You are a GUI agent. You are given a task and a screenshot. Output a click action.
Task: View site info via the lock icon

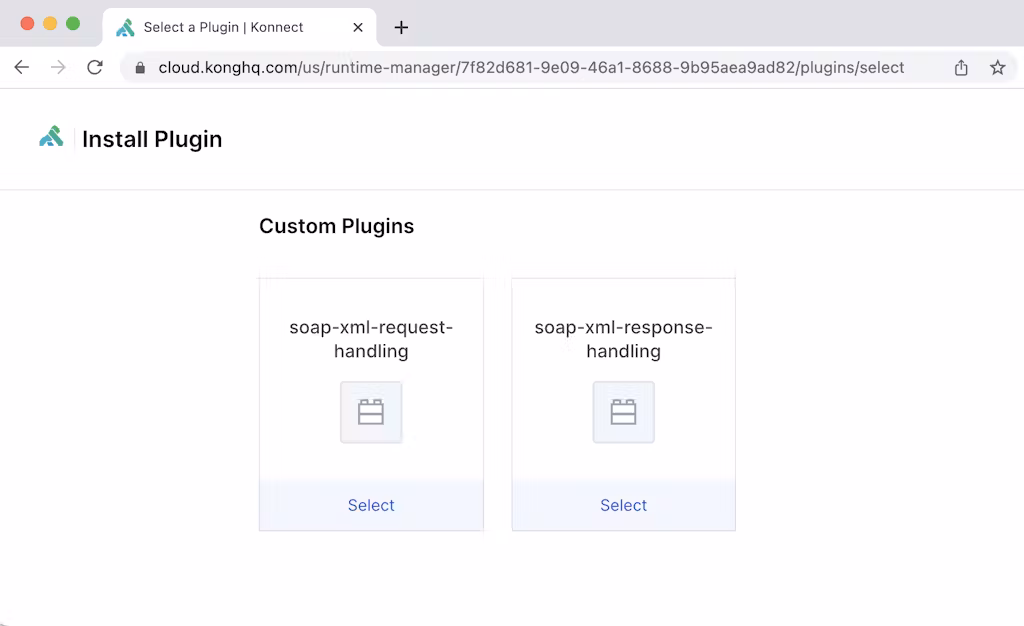click(x=140, y=68)
